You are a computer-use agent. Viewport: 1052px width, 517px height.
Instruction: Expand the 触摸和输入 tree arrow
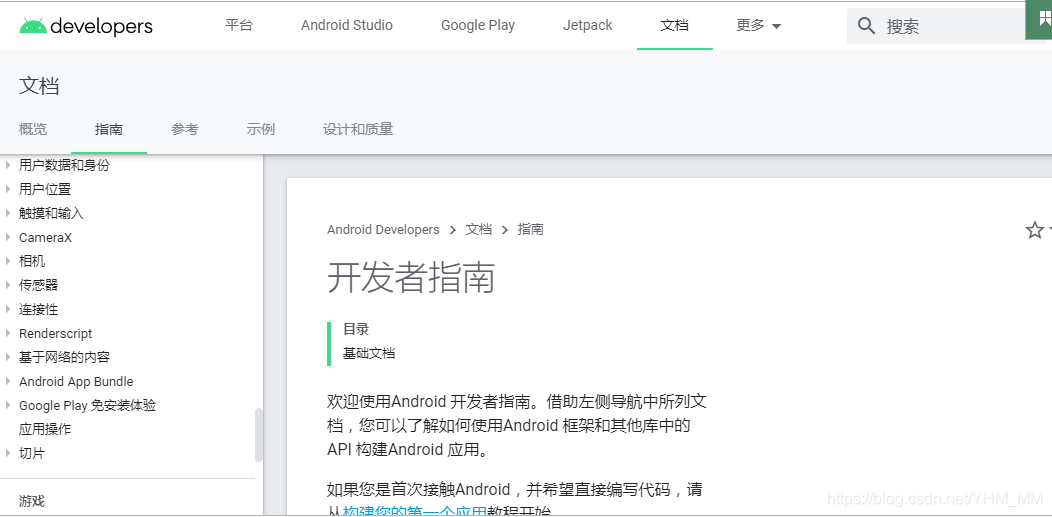tap(7, 213)
